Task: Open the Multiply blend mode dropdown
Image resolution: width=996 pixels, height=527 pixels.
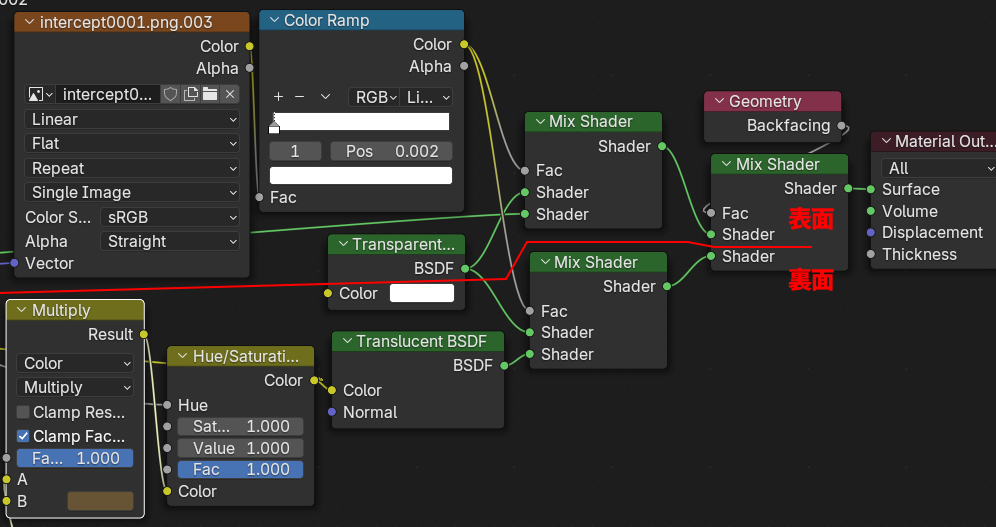Action: (75, 387)
